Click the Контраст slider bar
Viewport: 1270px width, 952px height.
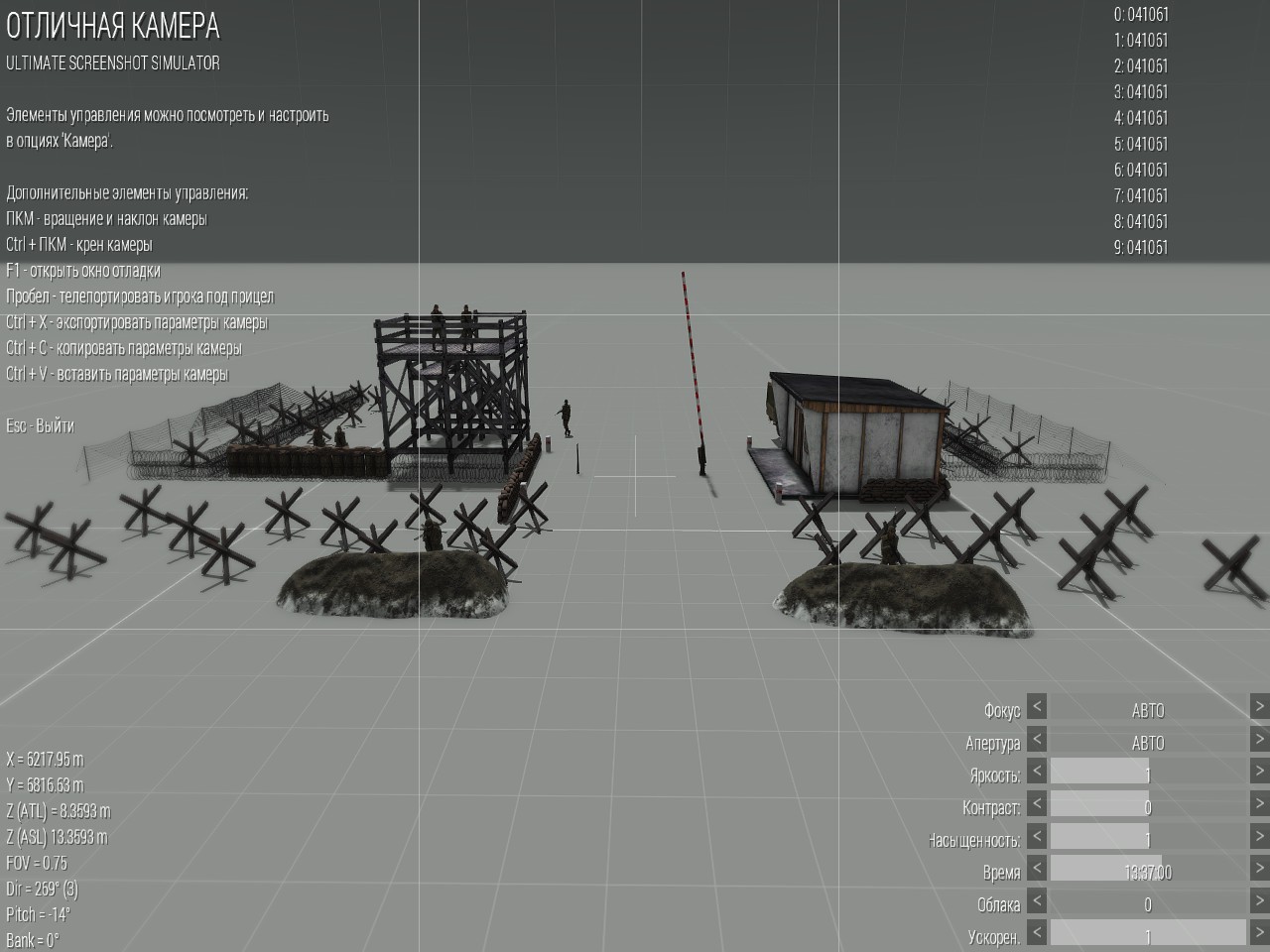click(1148, 804)
